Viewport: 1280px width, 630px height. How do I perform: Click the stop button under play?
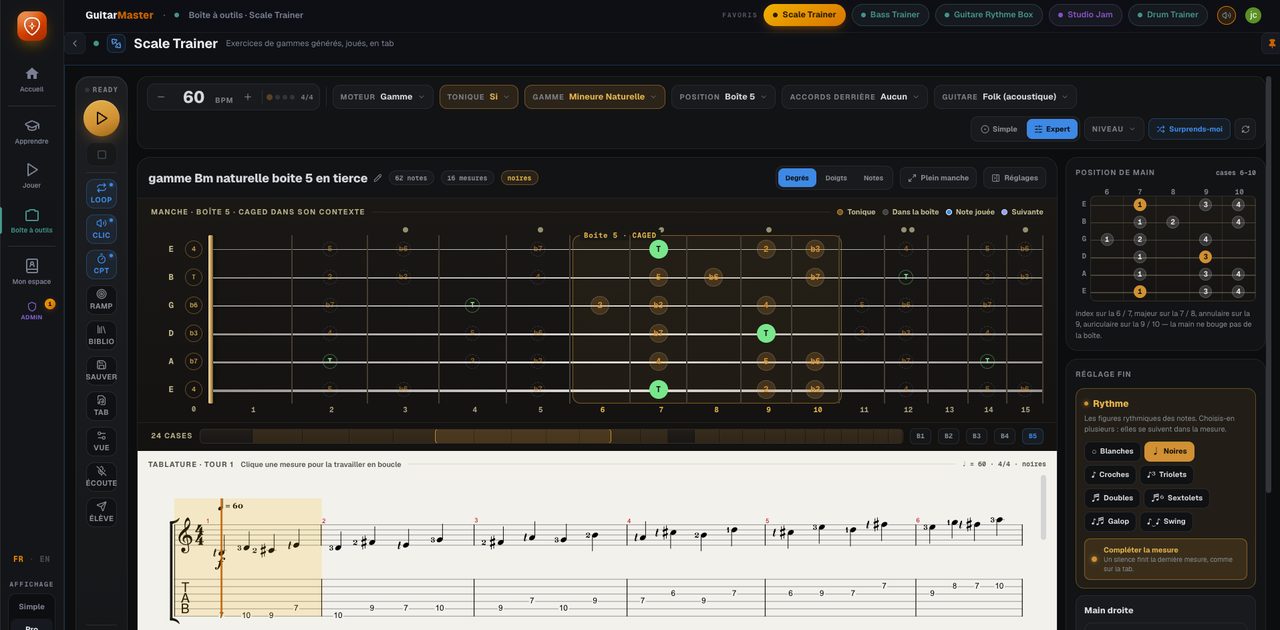pos(101,155)
